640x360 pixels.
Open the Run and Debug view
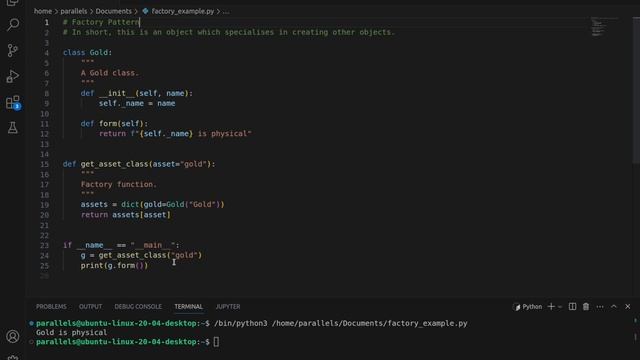click(13, 76)
